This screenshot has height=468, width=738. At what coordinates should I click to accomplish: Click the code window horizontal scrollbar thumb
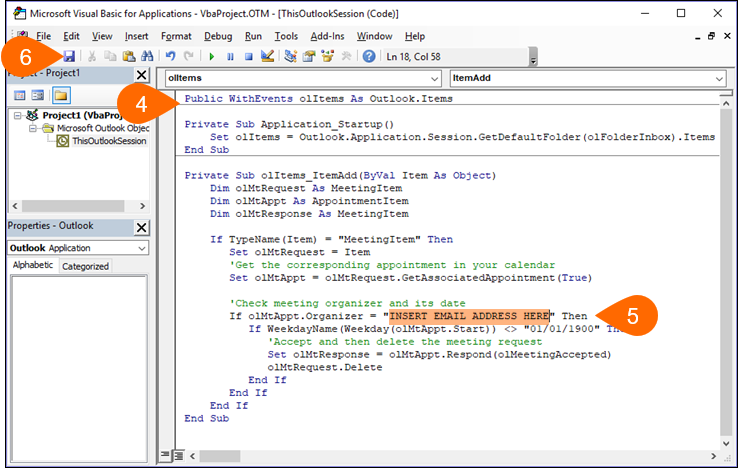[x=220, y=456]
